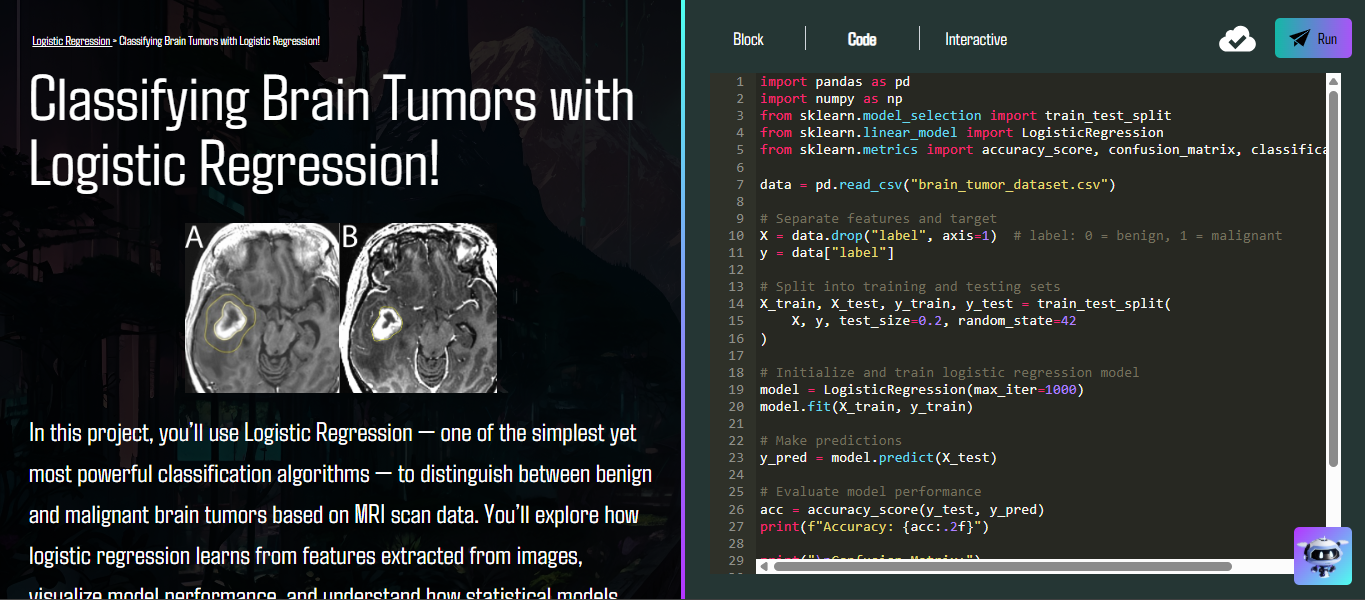
Task: Switch to the Code tab
Action: coord(862,39)
